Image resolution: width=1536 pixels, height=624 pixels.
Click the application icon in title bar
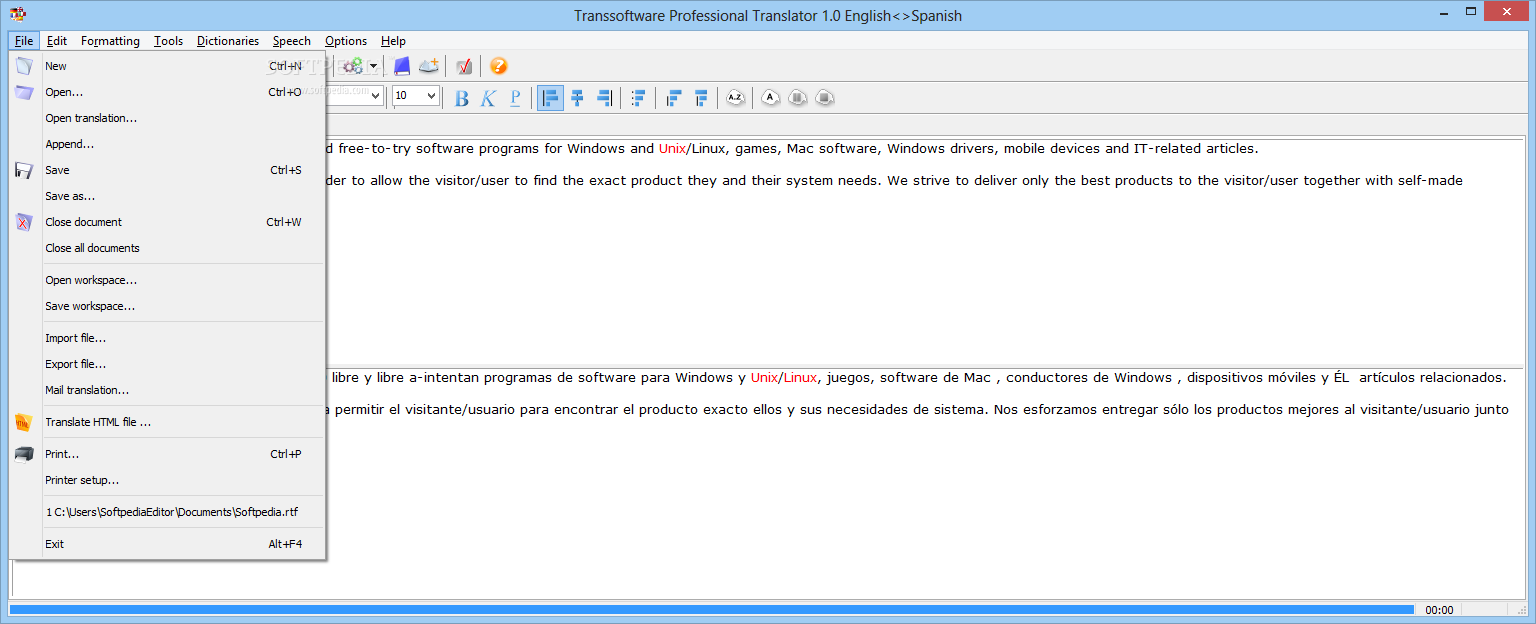pyautogui.click(x=17, y=14)
